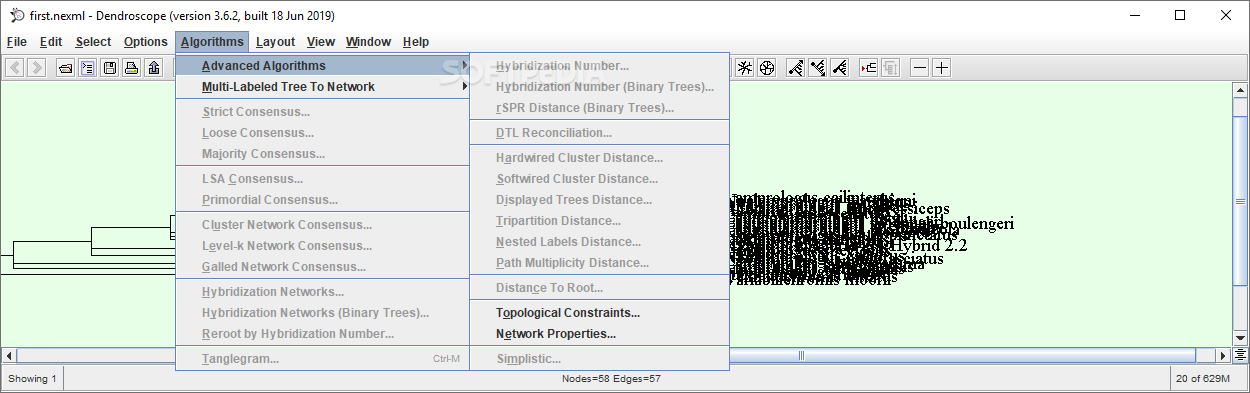1250x393 pixels.
Task: Select Strict Consensus... menu item
Action: [322, 112]
